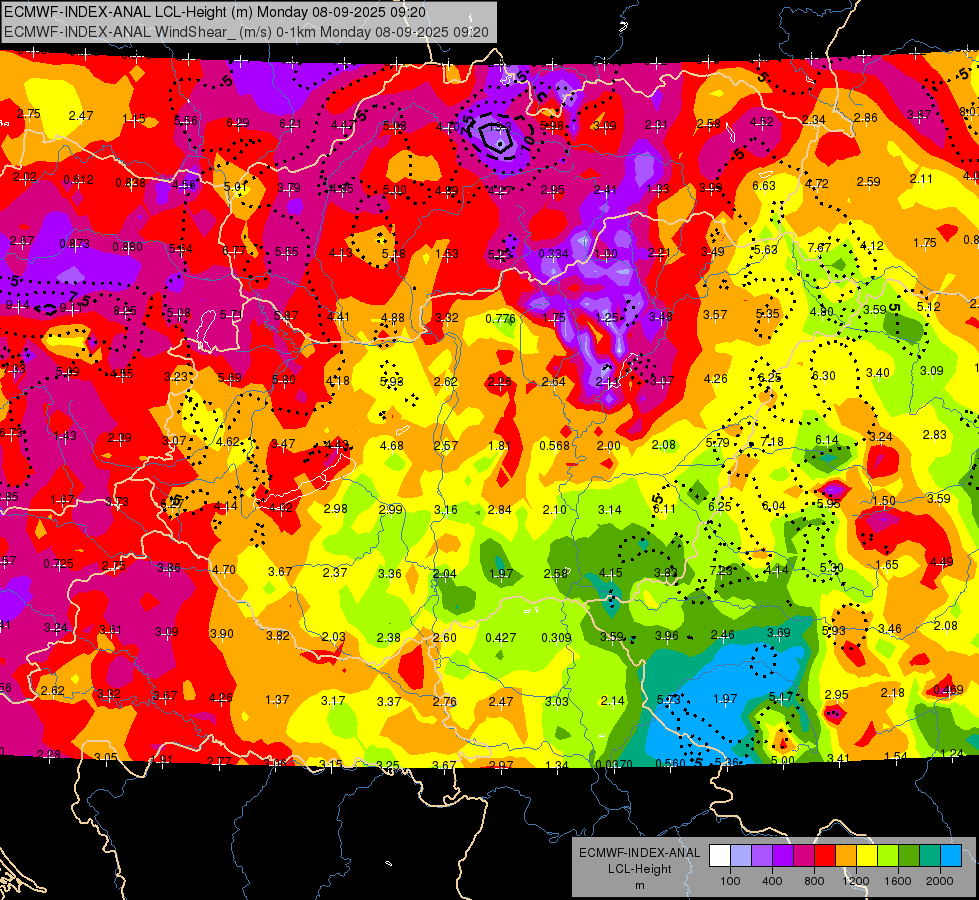Click the wind shear value 7.18
Image resolution: width=979 pixels, height=900 pixels.
pyautogui.click(x=772, y=442)
